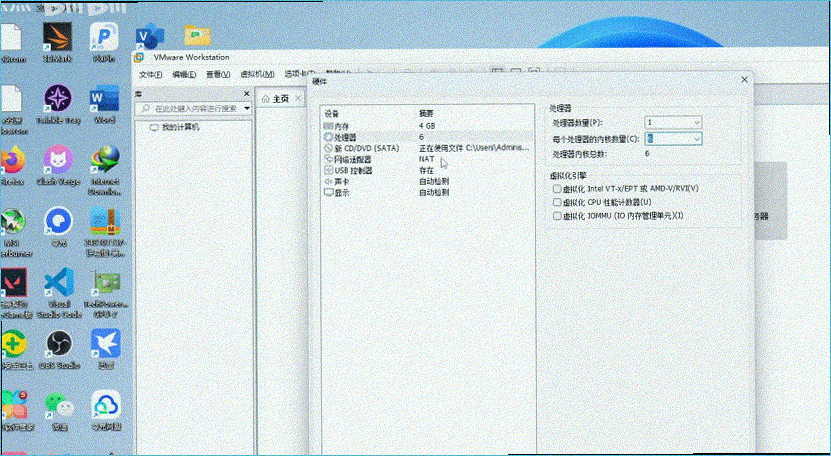Open the 编辑(E) menu

(x=184, y=75)
